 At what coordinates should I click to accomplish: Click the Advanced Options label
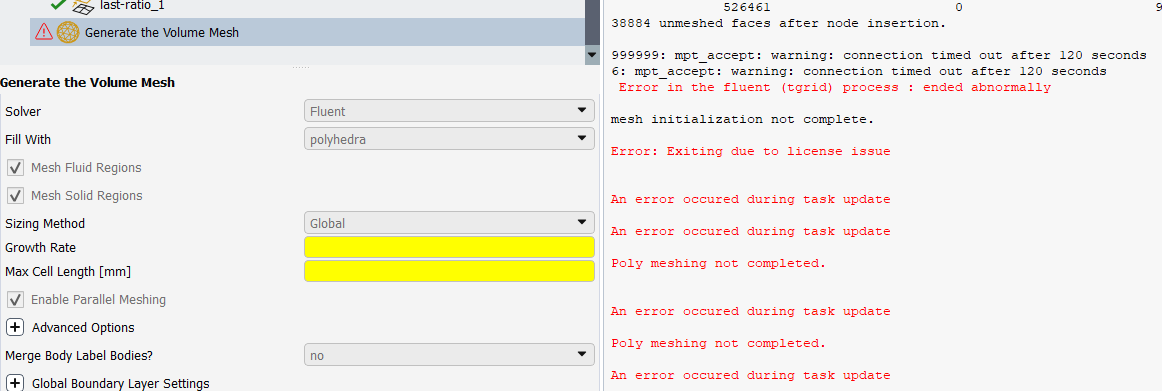pos(83,327)
